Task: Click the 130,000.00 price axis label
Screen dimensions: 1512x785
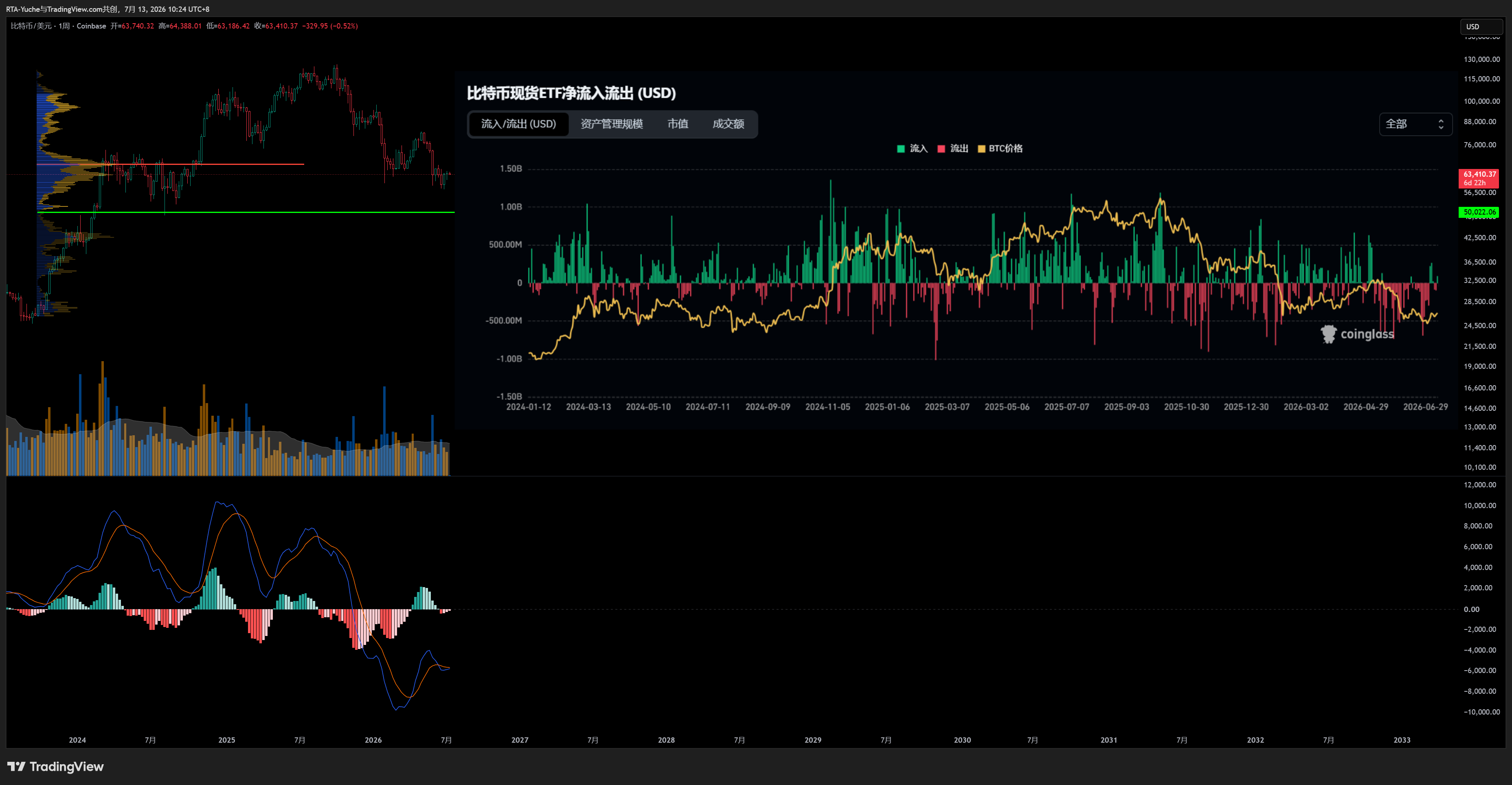Action: (x=1481, y=59)
